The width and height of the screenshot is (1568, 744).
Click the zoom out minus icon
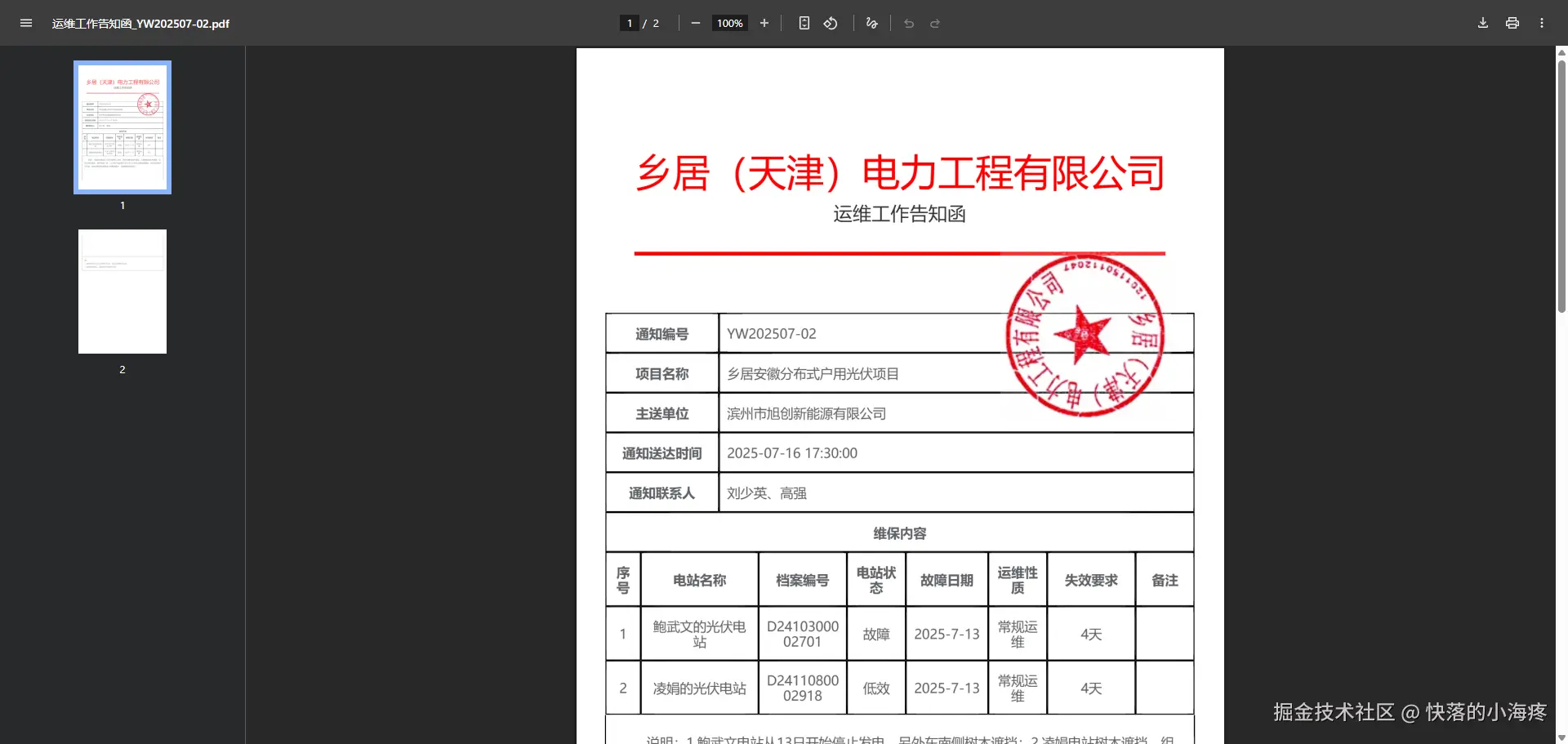(696, 23)
